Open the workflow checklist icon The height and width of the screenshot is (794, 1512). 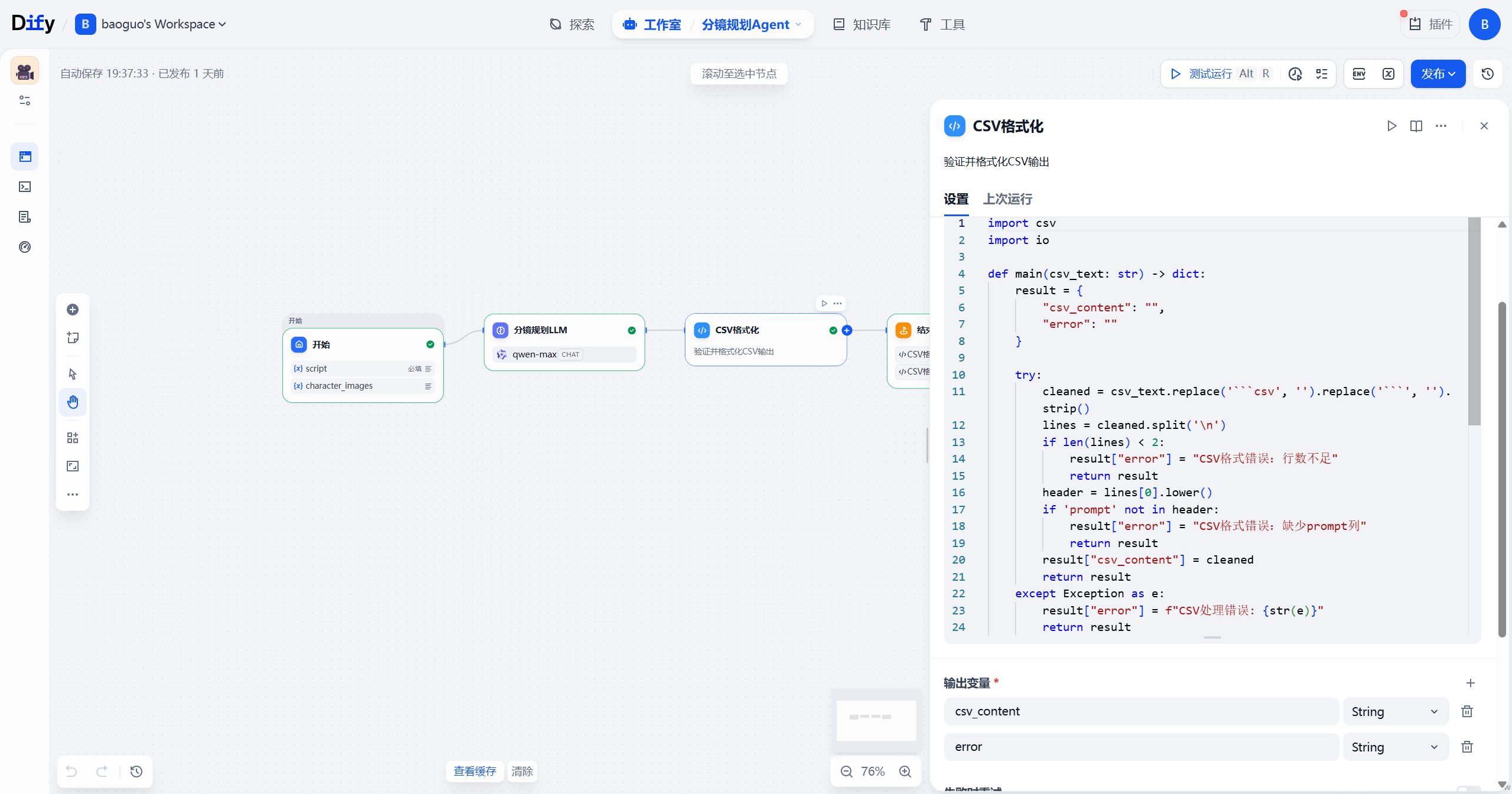pos(1322,74)
